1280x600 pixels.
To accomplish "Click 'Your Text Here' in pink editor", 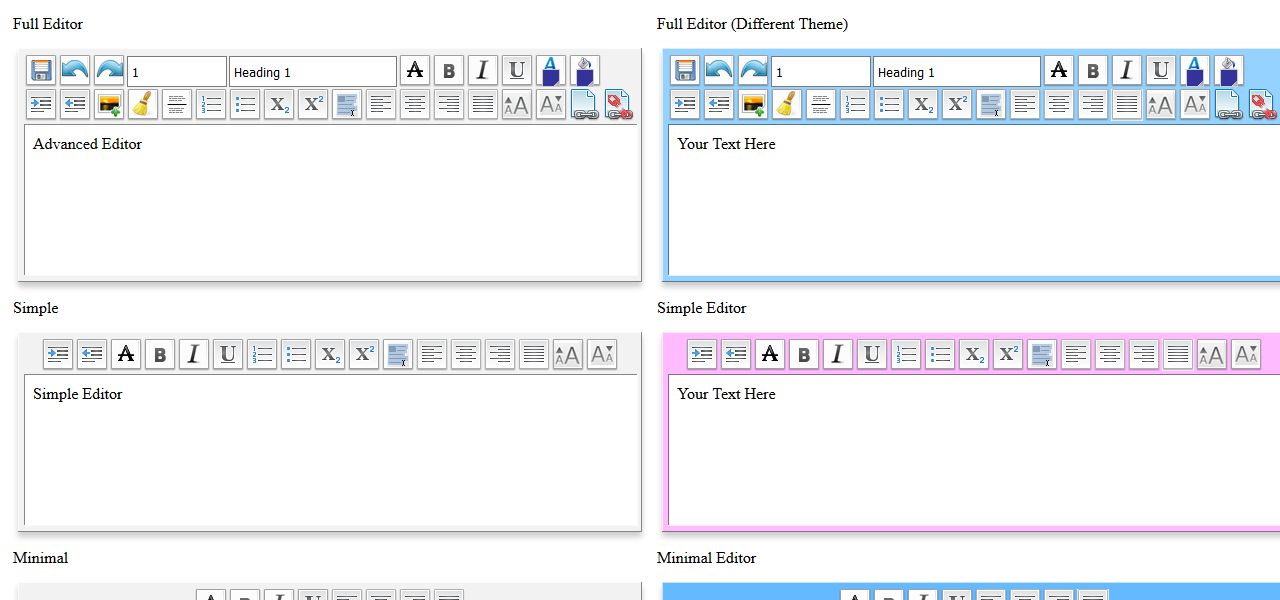I will click(726, 394).
